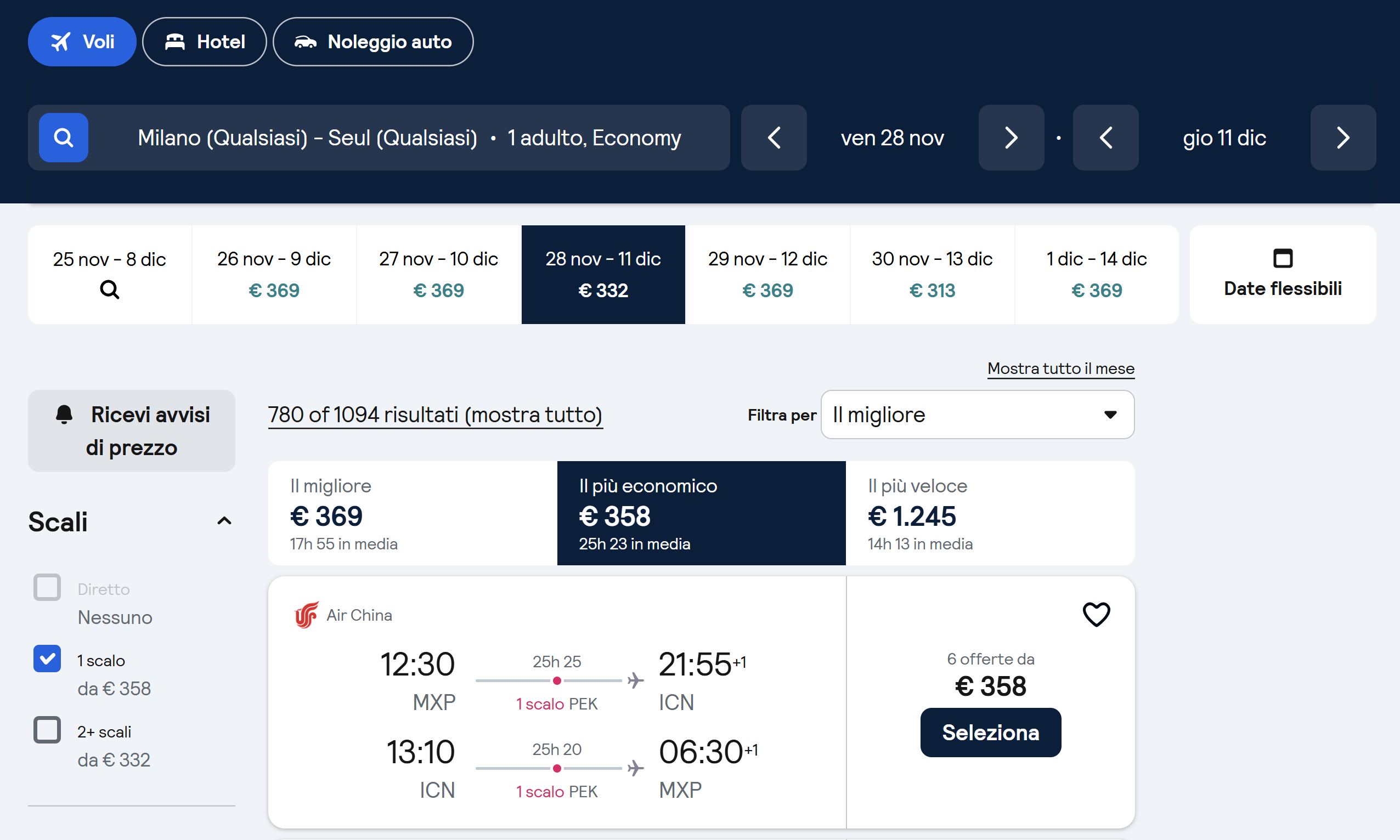
Task: Select the 30 nov - 13 dic date option
Action: (x=932, y=275)
